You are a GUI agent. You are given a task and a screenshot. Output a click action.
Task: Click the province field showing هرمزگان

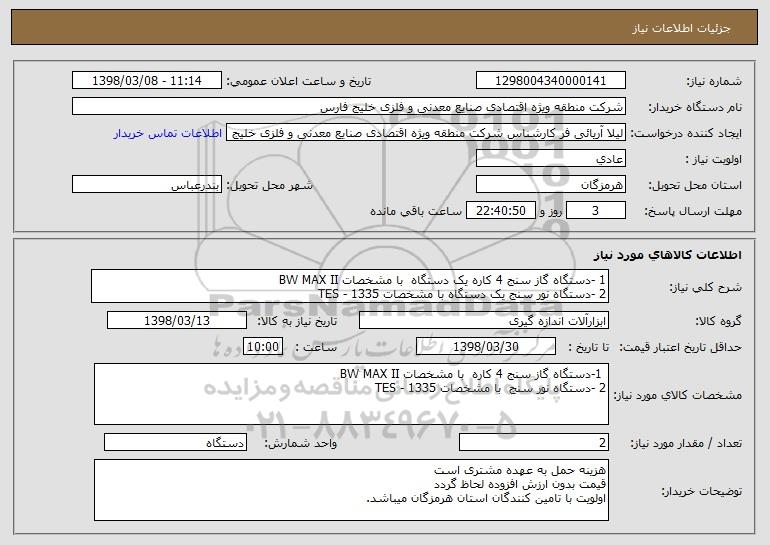click(550, 185)
